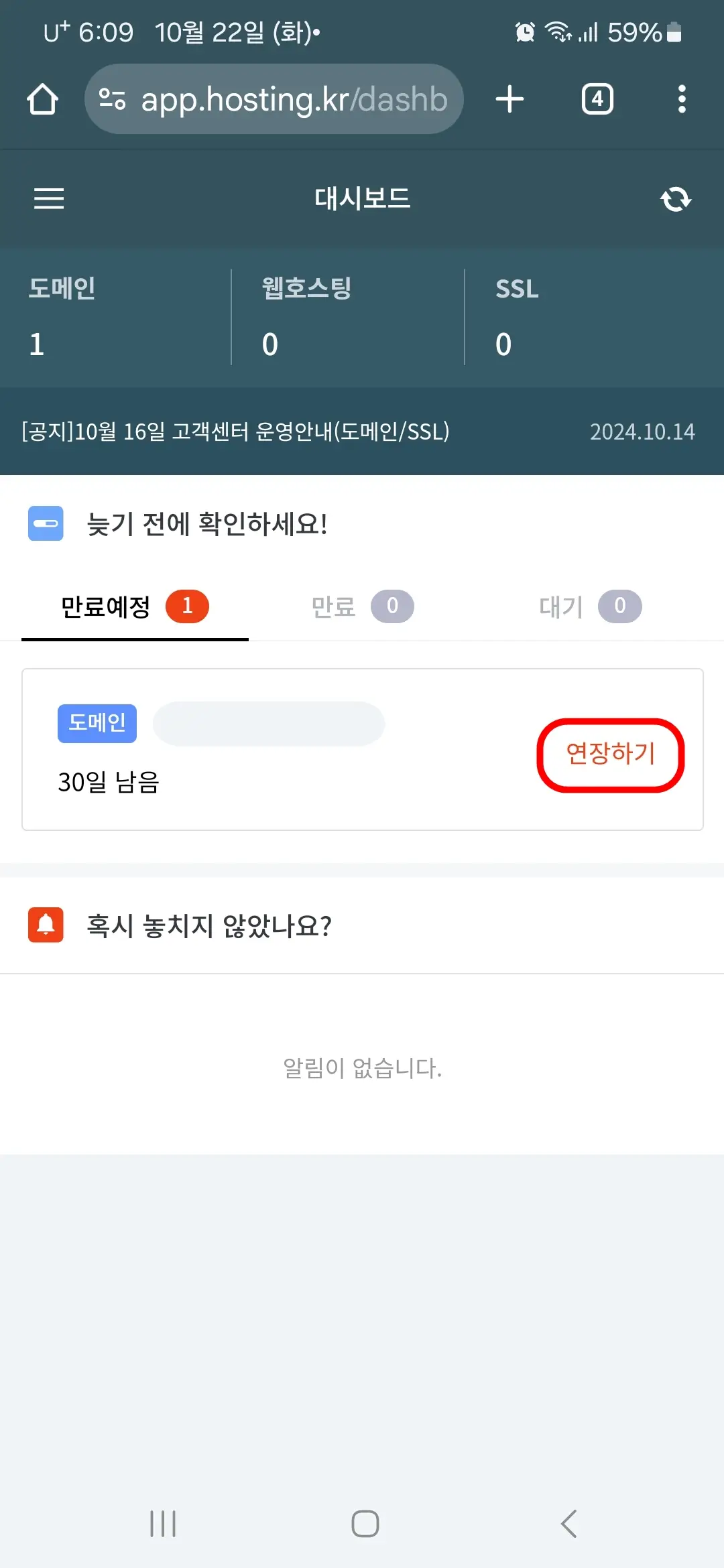Select the 만료예정 tab

[134, 606]
